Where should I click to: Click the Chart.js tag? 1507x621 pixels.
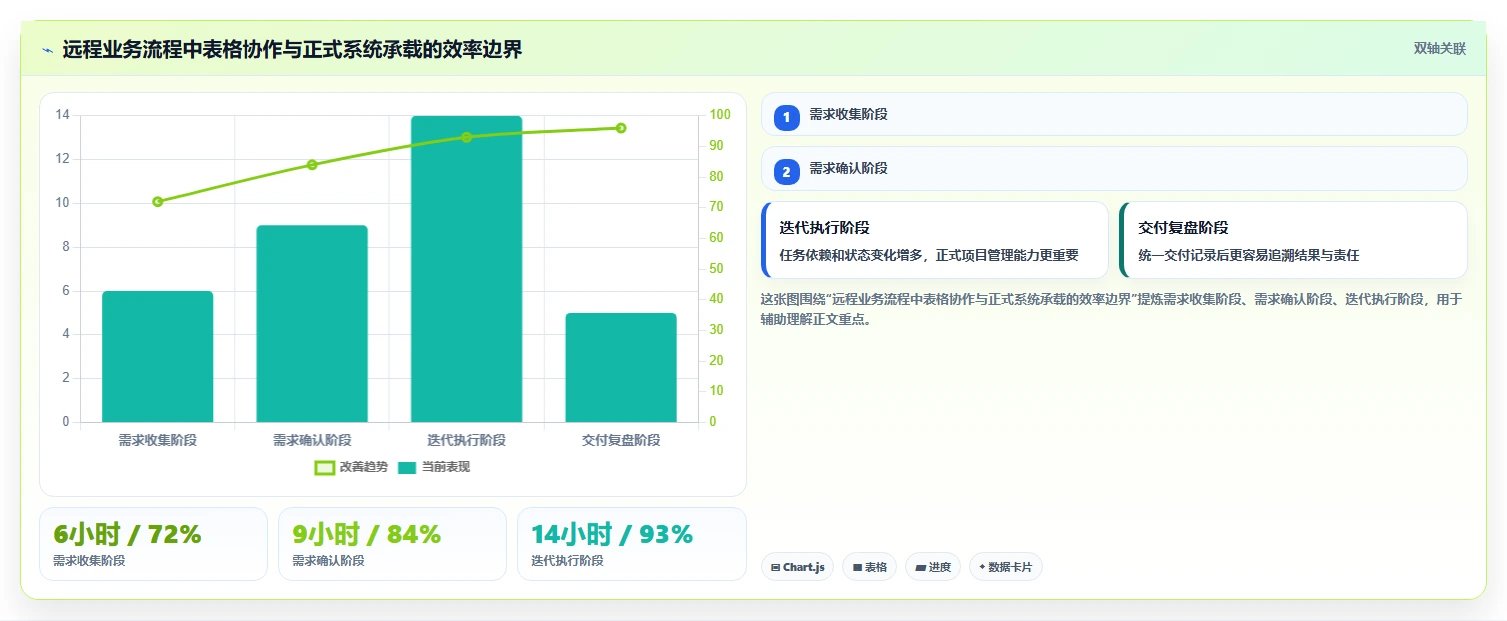[x=797, y=567]
